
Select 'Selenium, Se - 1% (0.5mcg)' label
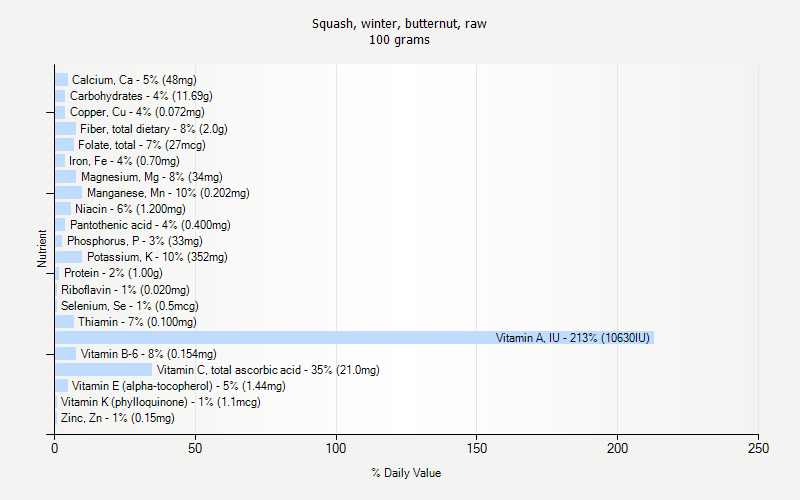click(x=130, y=306)
